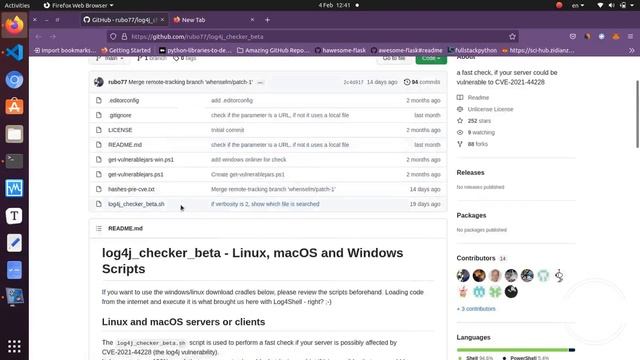Screen dimensions: 640x360
Task: Open system status menu in top bar
Action: [x=616, y=5]
